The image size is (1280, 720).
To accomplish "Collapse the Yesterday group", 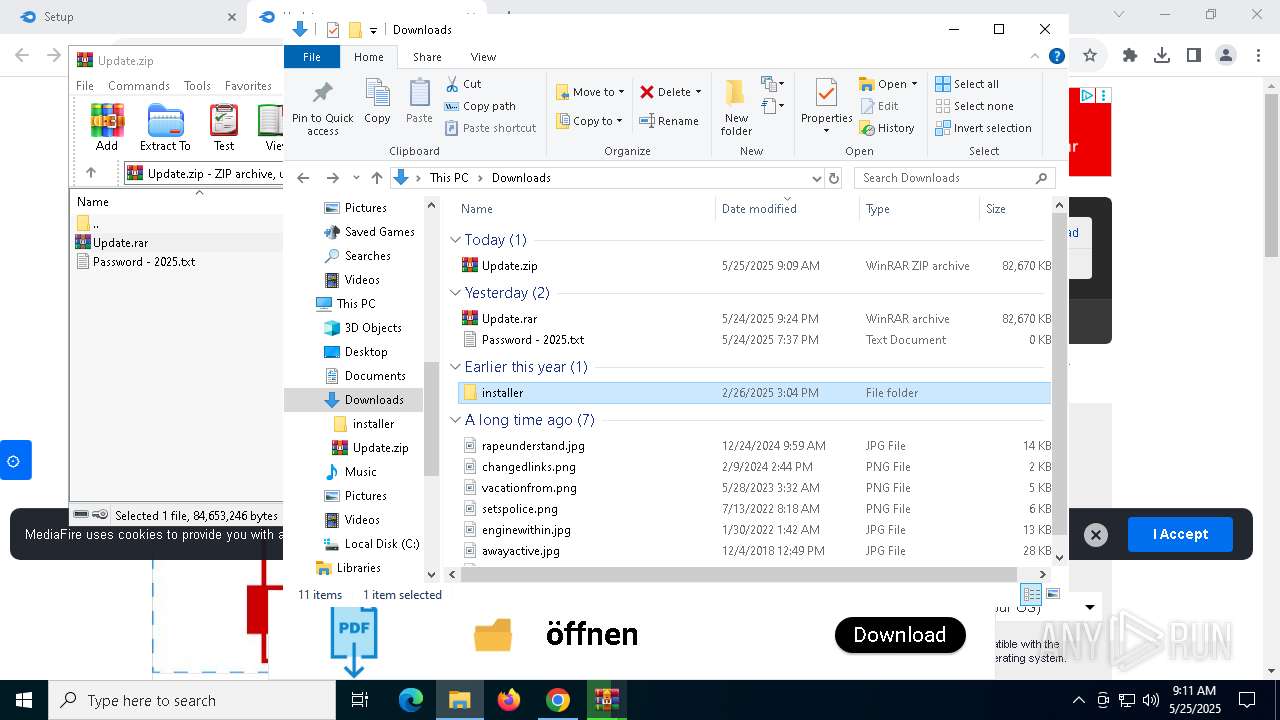I will pos(456,293).
